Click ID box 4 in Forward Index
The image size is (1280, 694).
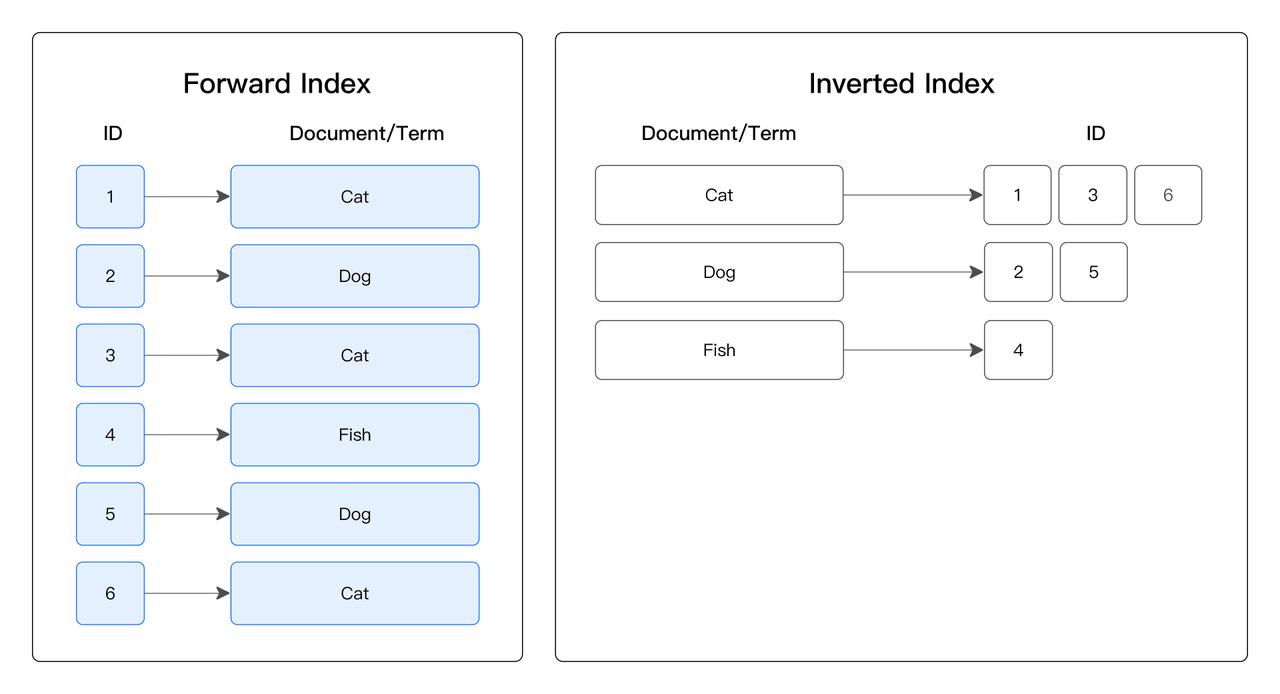coord(110,435)
